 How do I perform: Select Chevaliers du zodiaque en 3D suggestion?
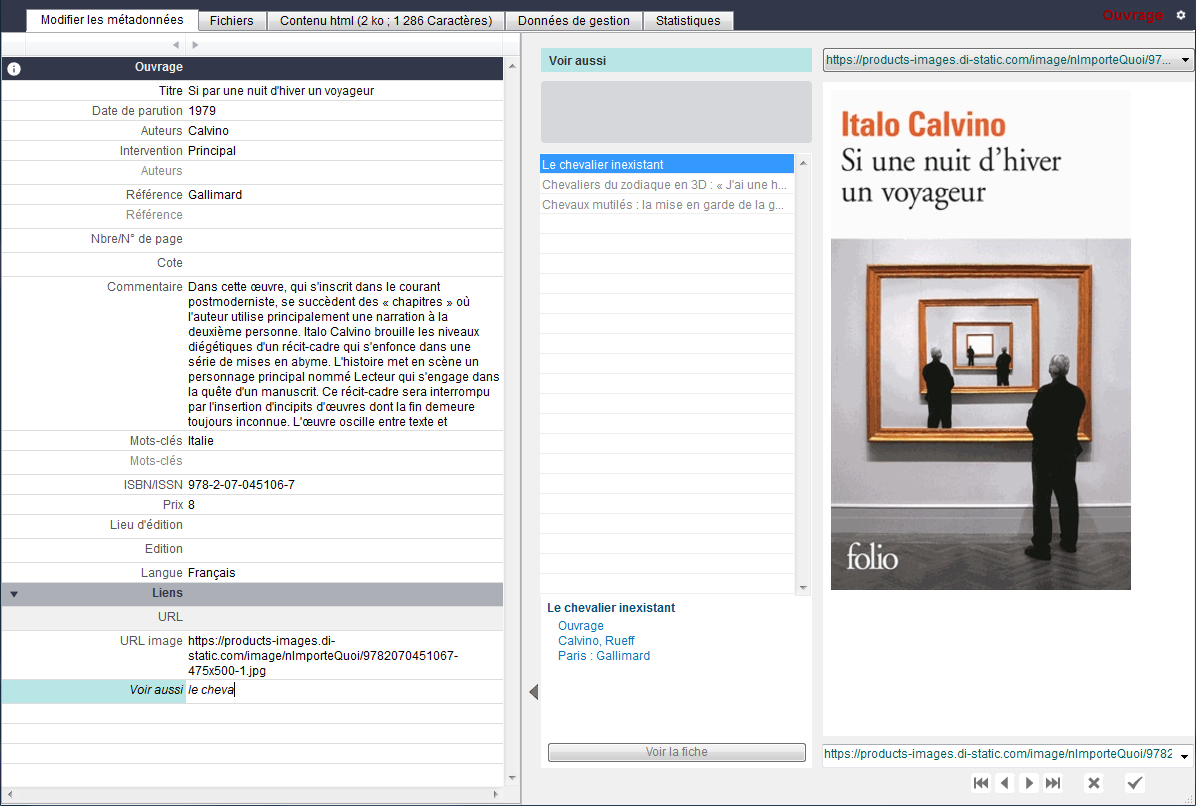pyautogui.click(x=667, y=185)
